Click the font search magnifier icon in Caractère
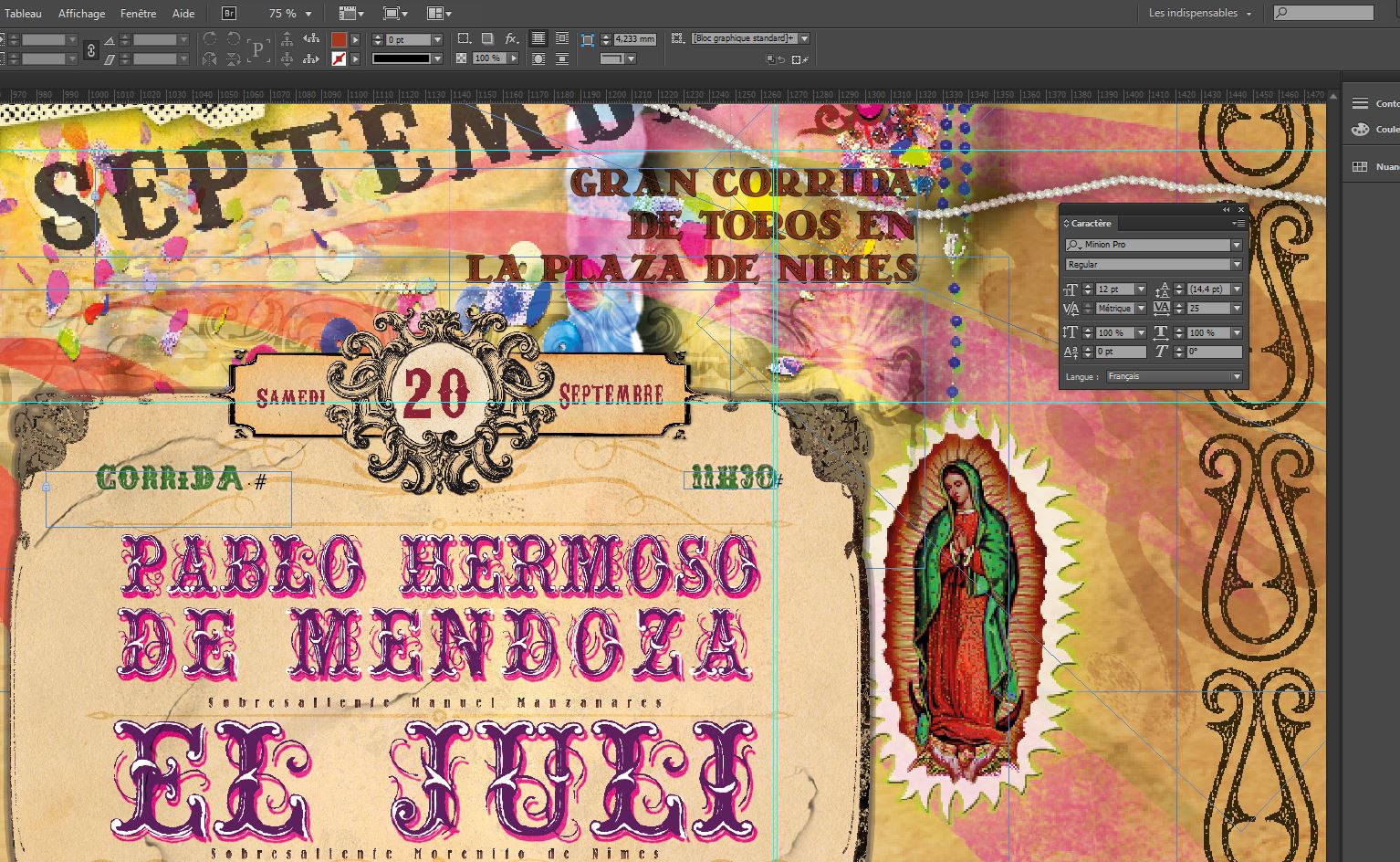The height and width of the screenshot is (862, 1400). pos(1074,245)
